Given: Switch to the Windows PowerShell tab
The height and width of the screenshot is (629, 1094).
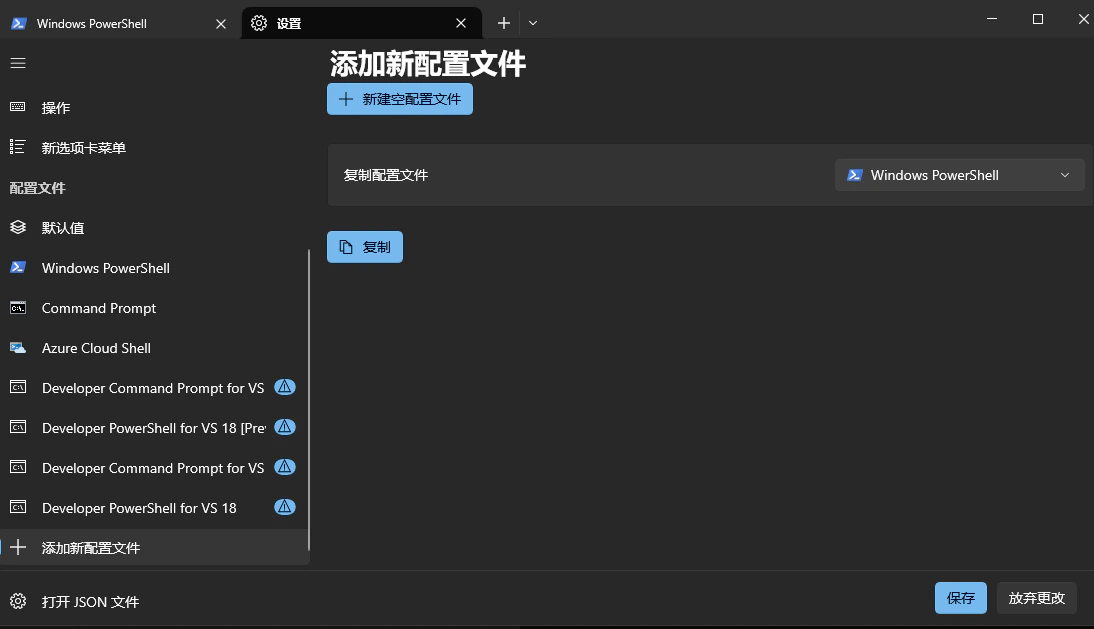Looking at the screenshot, I should (120, 23).
